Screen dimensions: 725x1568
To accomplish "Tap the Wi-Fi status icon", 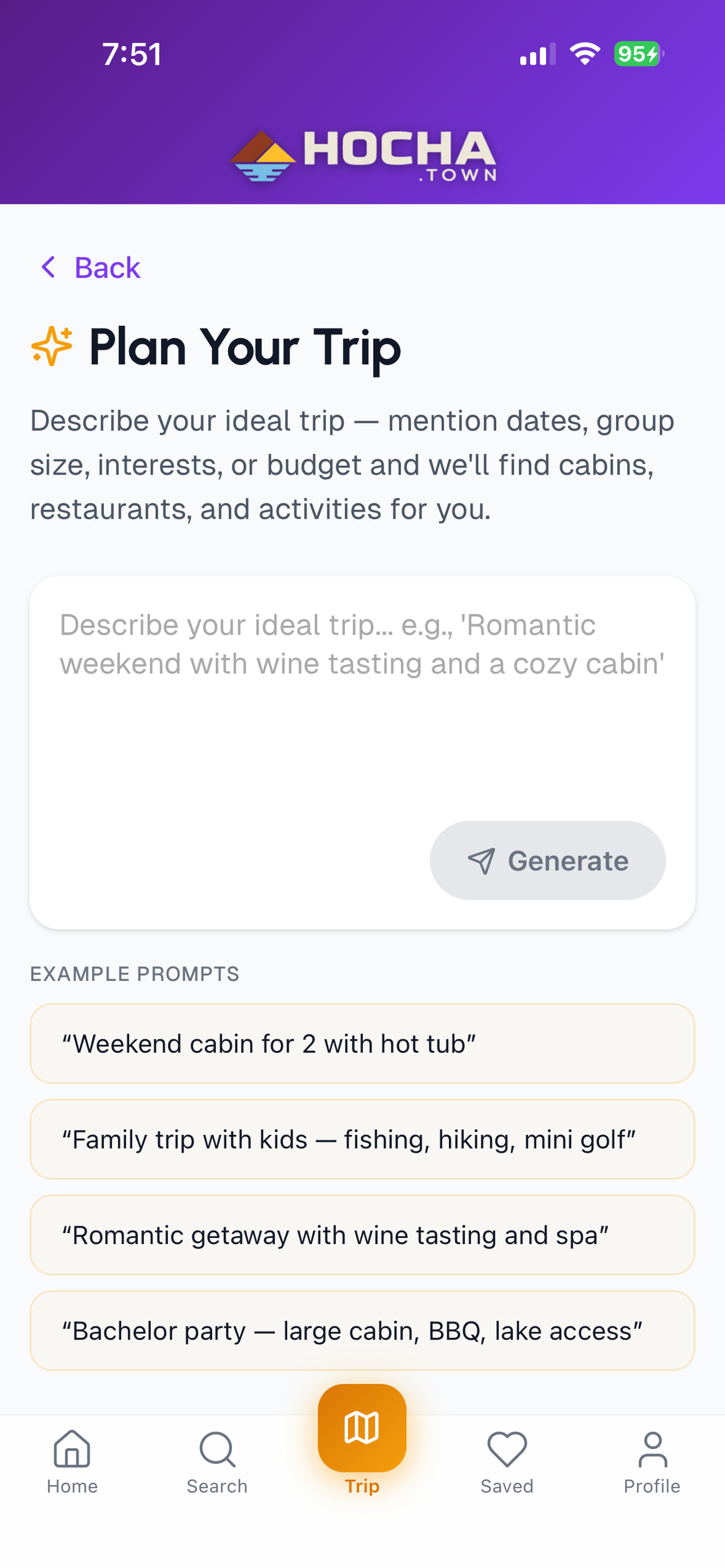I will click(x=585, y=54).
